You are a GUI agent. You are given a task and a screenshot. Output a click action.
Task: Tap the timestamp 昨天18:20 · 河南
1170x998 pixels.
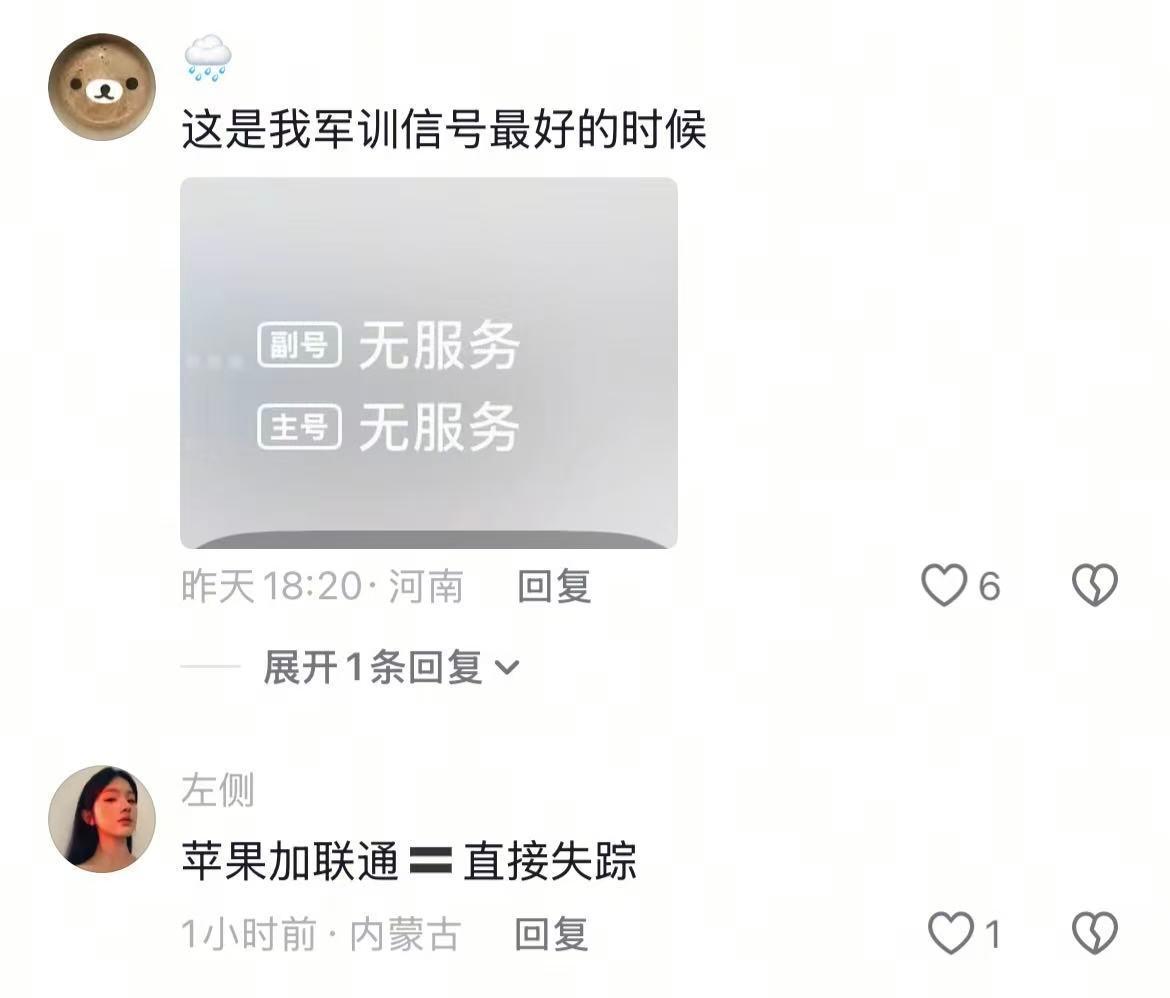[322, 586]
